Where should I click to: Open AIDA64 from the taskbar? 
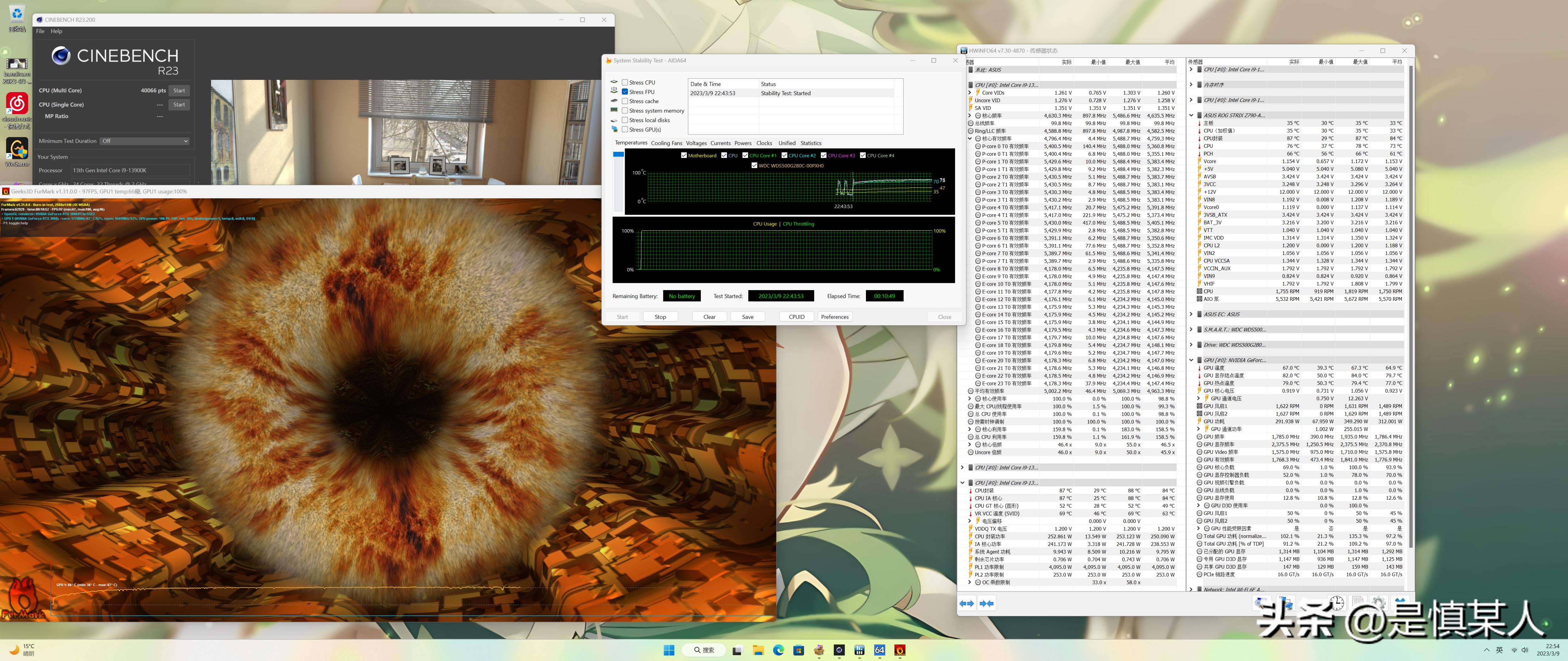click(x=879, y=650)
